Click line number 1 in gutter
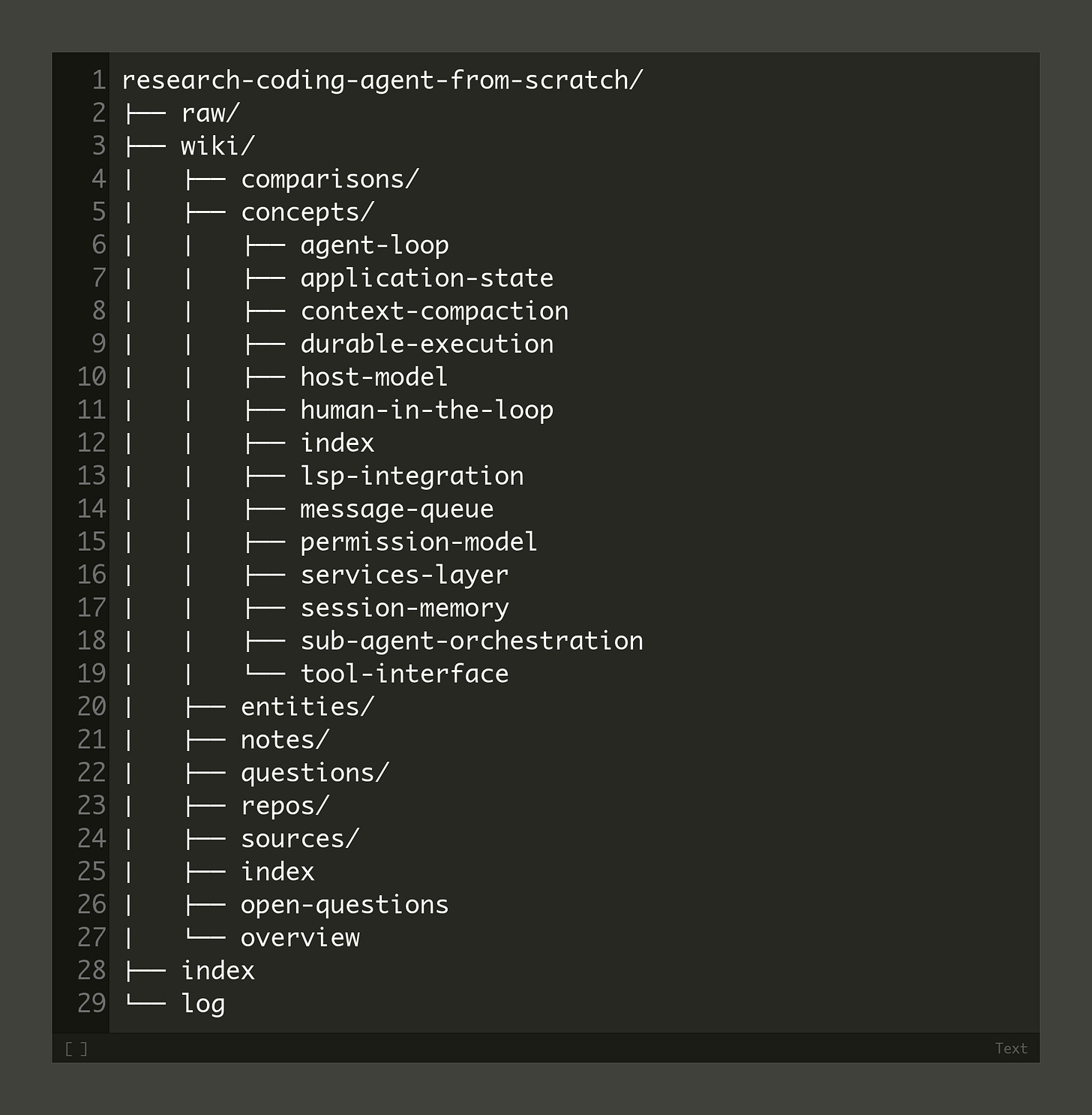1092x1115 pixels. (x=98, y=80)
